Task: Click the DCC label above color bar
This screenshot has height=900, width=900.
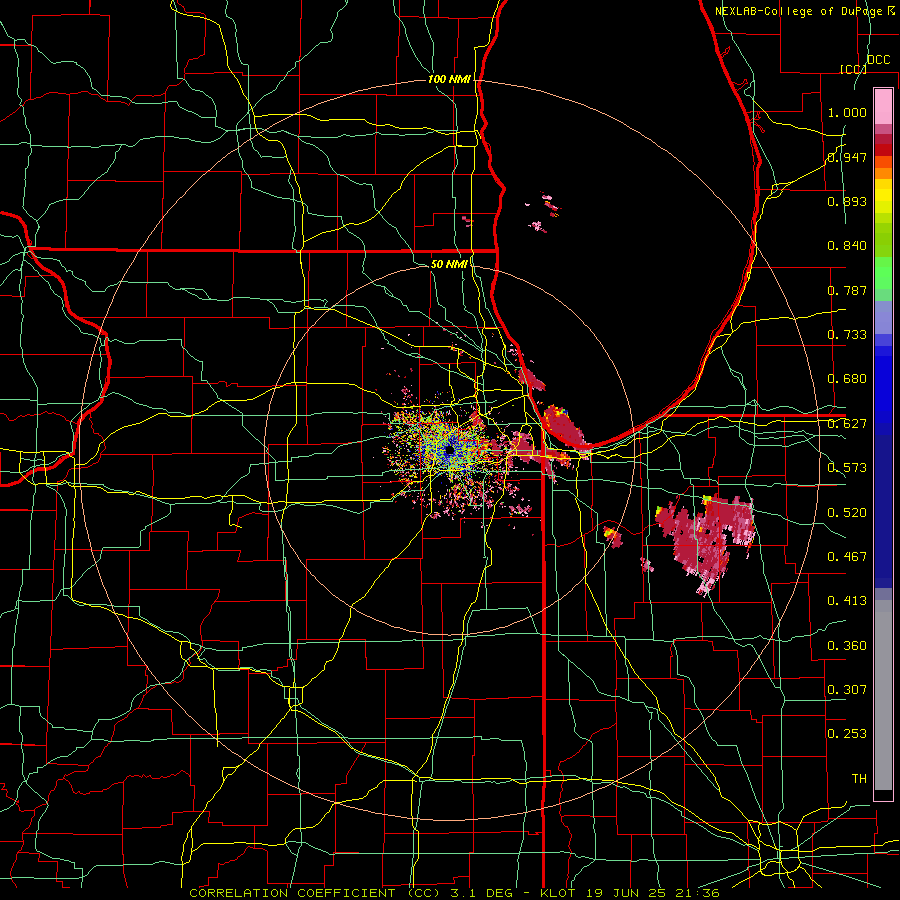Action: click(878, 60)
